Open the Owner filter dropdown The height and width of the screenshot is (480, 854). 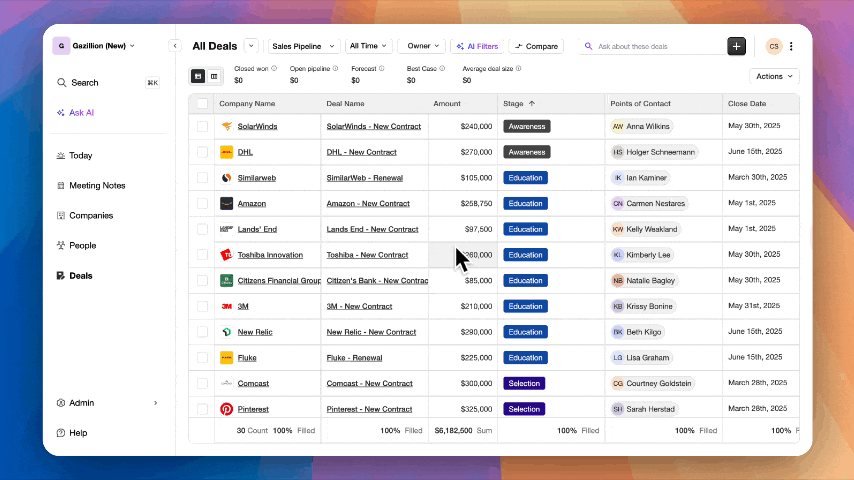422,46
